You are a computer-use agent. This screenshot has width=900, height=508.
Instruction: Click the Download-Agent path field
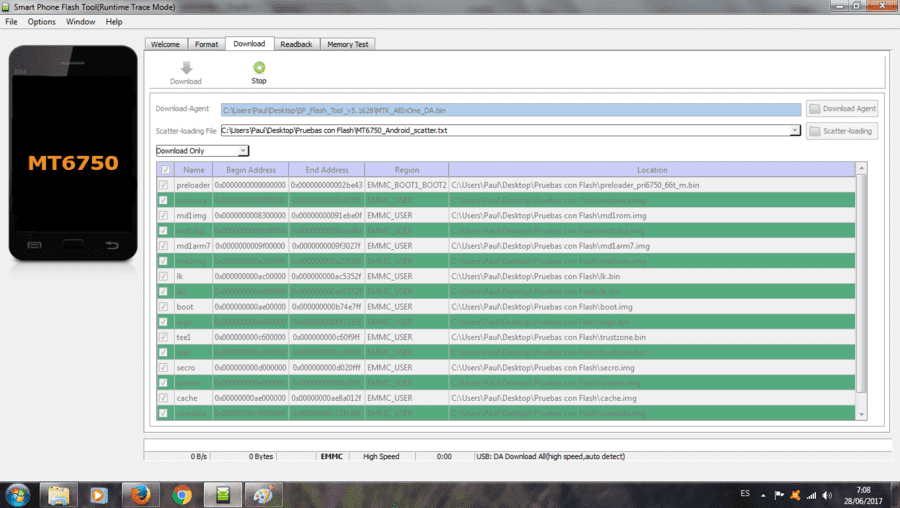[x=511, y=110]
